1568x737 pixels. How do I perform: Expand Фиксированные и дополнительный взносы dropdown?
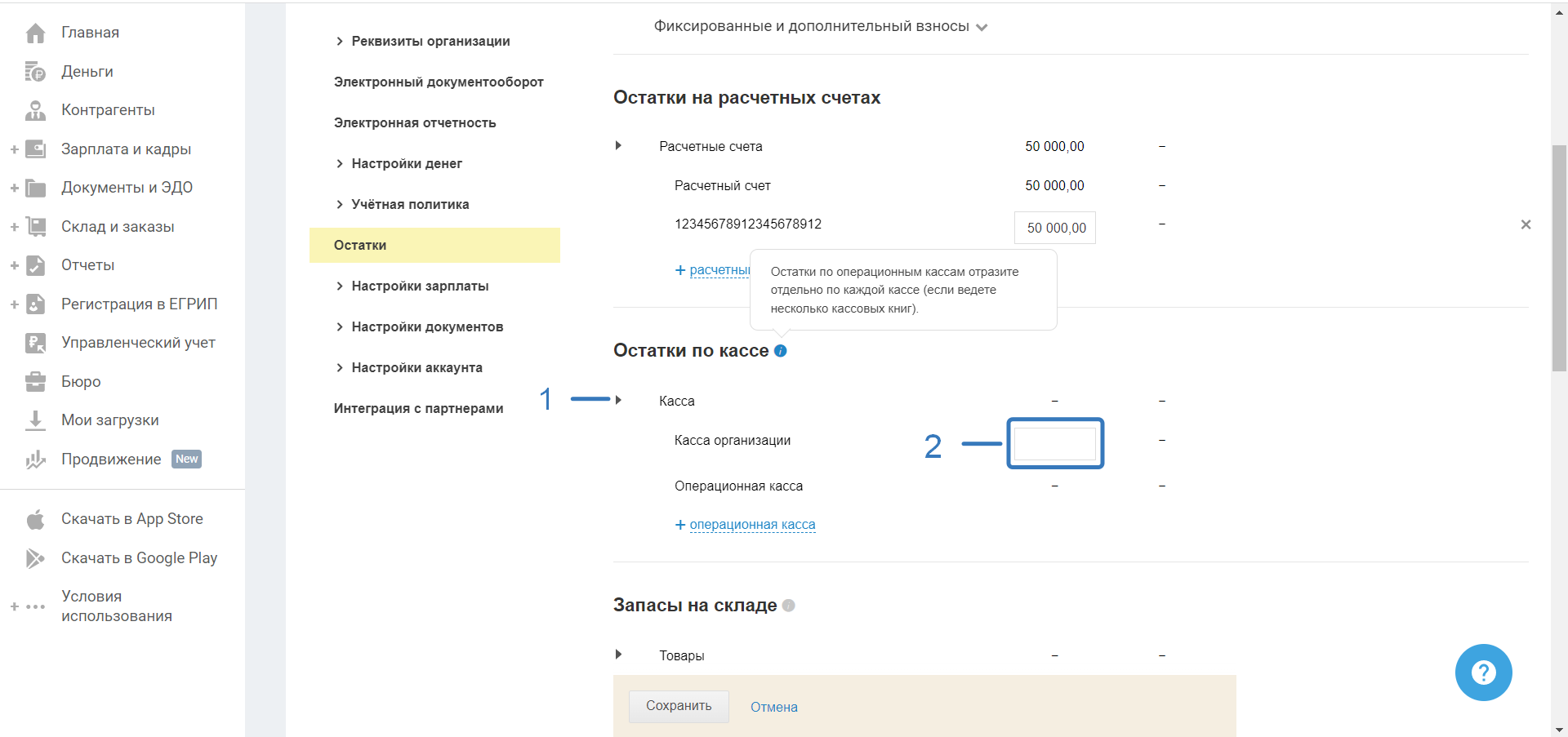click(982, 27)
